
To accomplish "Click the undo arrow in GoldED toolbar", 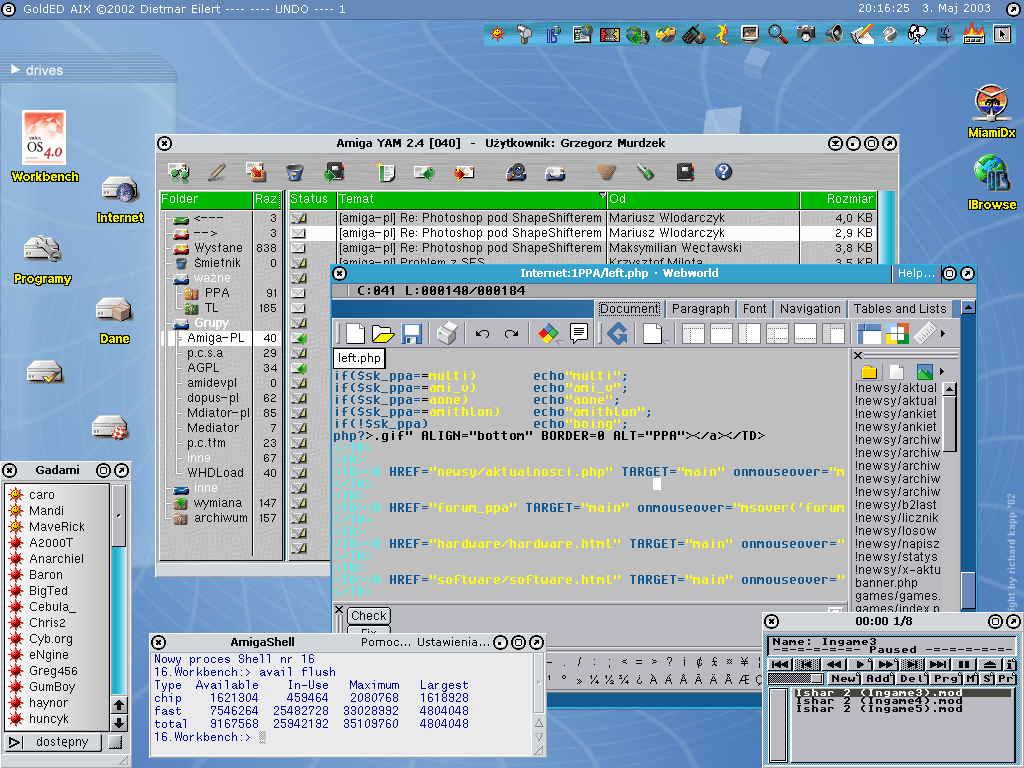I will [x=483, y=334].
